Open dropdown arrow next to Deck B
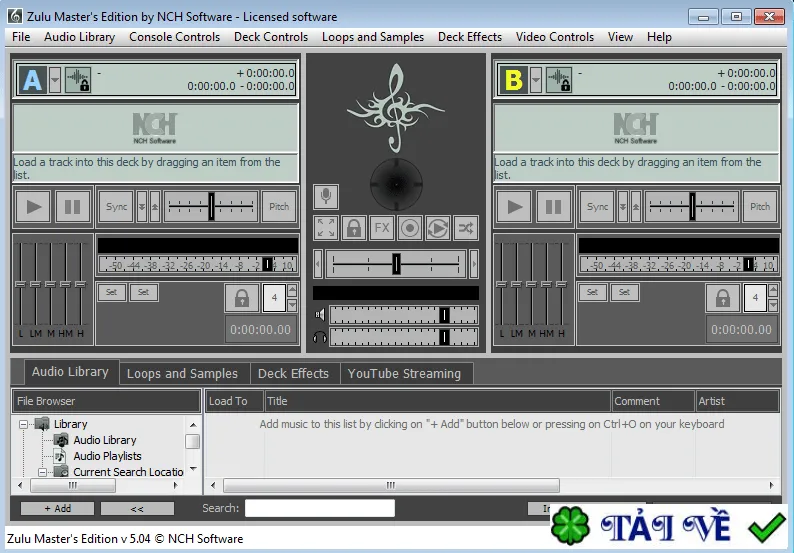Screen dimensions: 794x553 pos(536,80)
